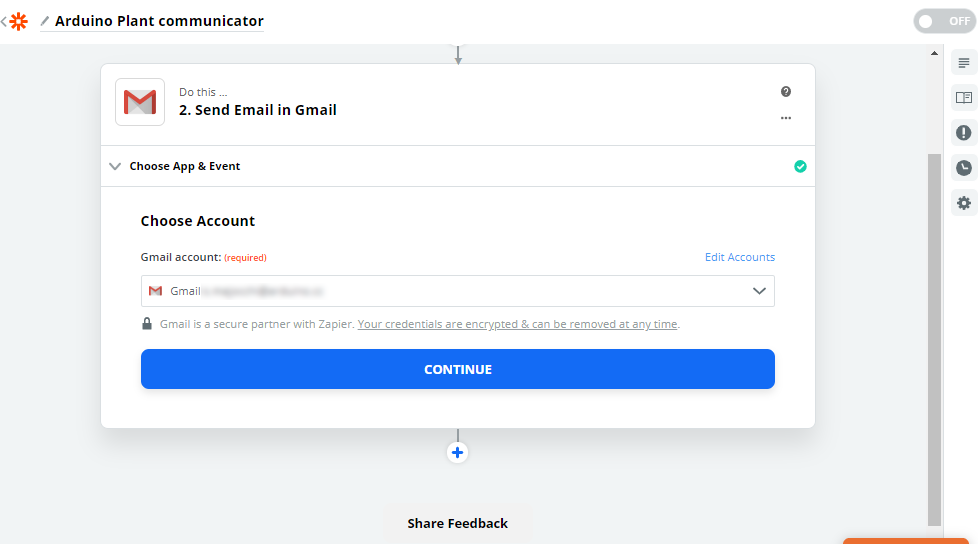978x544 pixels.
Task: Open the Zap settings gear icon
Action: tap(964, 203)
